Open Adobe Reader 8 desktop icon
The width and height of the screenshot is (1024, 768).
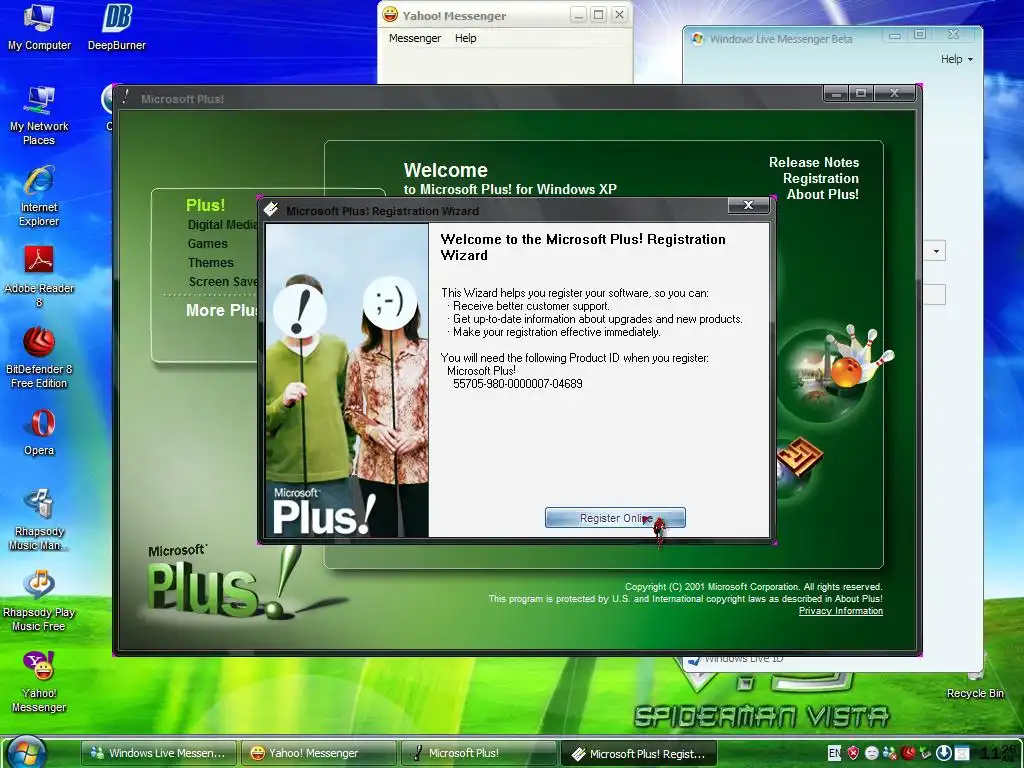point(39,277)
